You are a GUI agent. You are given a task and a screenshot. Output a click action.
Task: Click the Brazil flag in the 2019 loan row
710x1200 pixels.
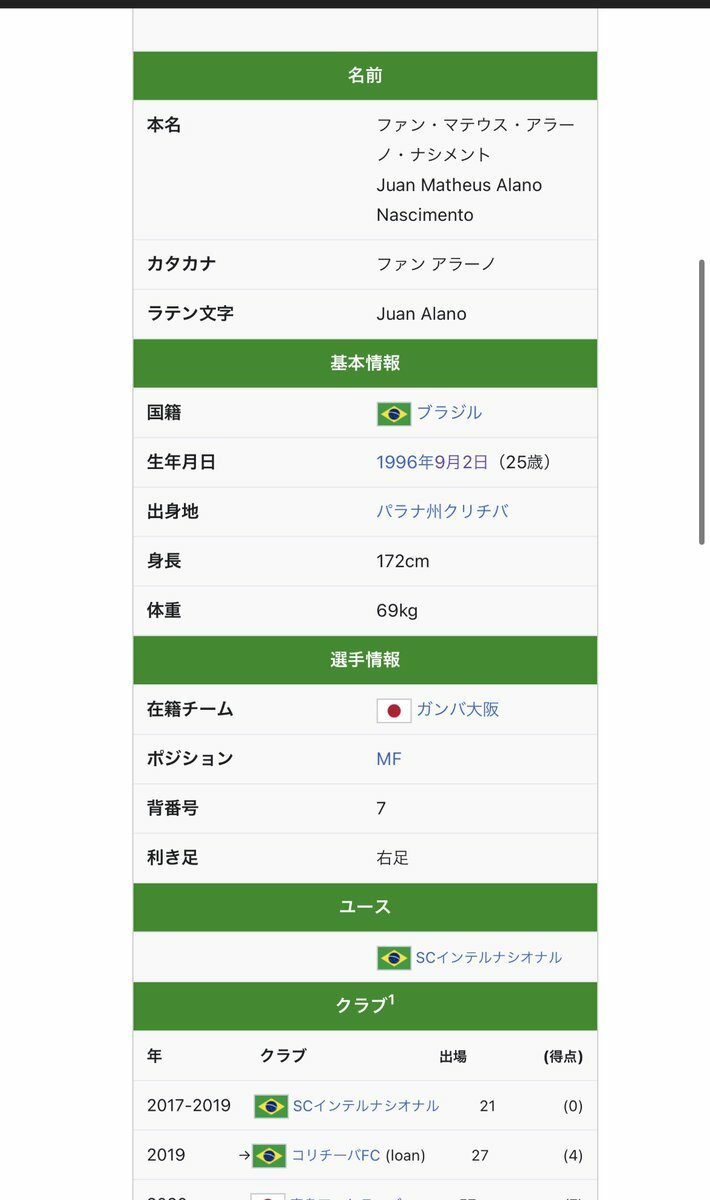(x=269, y=1156)
